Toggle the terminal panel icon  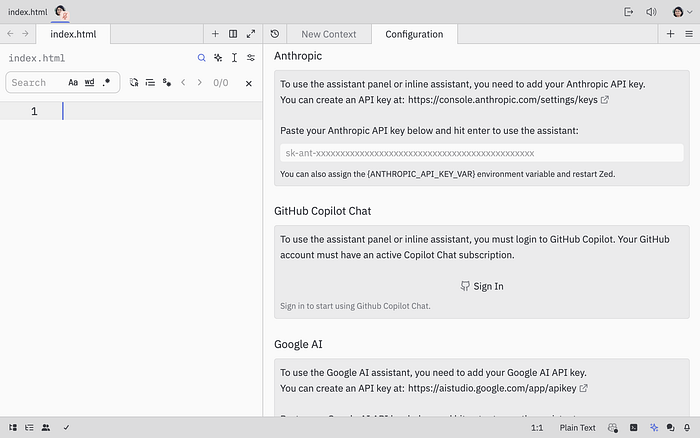pyautogui.click(x=633, y=427)
